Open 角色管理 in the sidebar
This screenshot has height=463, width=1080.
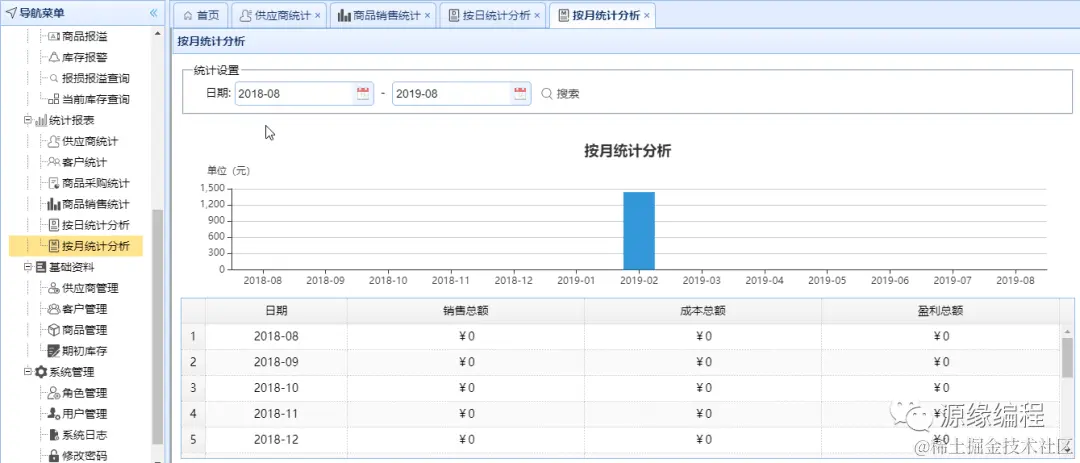point(84,393)
